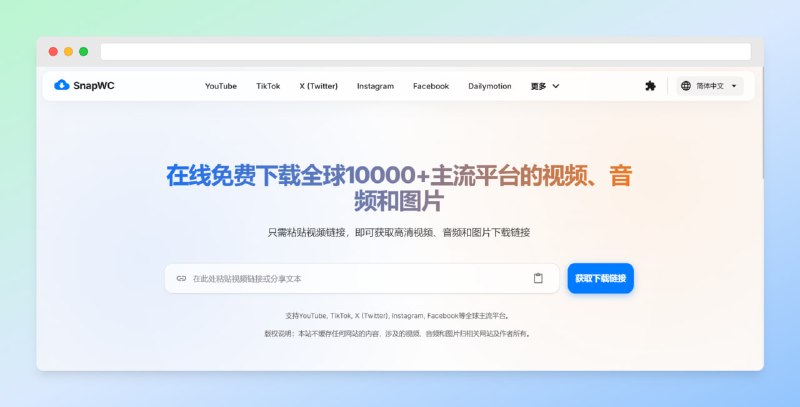The width and height of the screenshot is (800, 407).
Task: Choose Facebook in the top navigation
Action: pyautogui.click(x=431, y=86)
